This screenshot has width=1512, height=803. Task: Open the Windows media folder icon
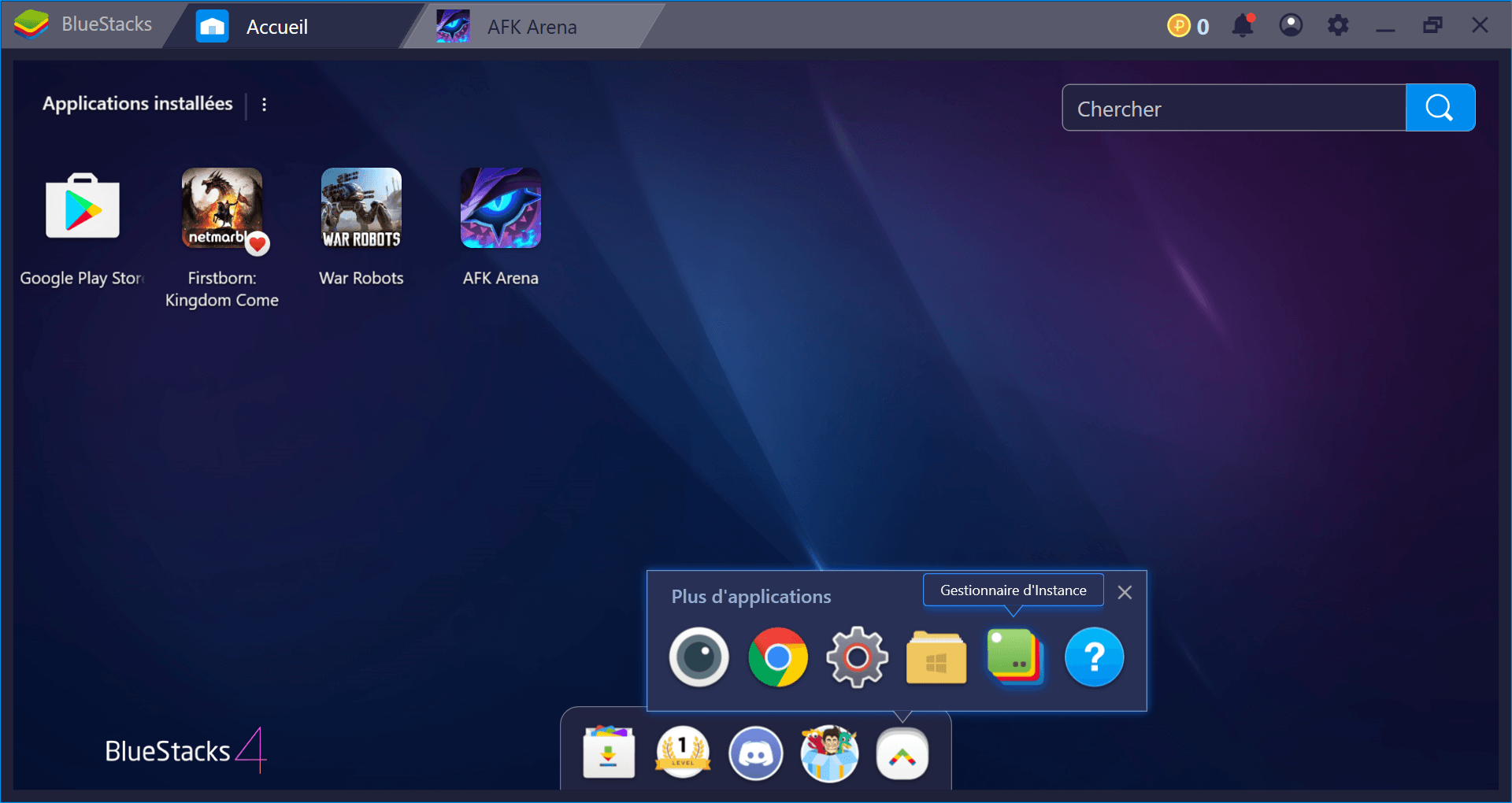pyautogui.click(x=936, y=657)
